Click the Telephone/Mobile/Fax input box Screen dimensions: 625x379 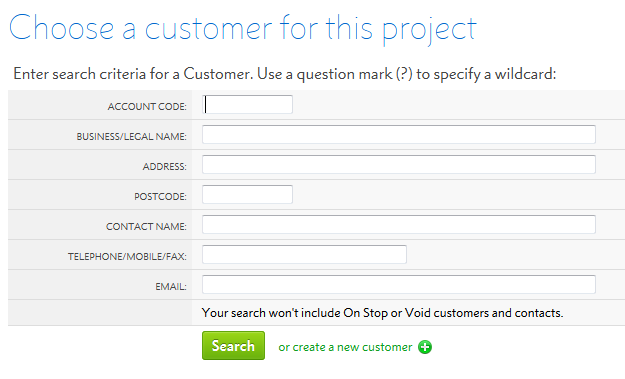tap(304, 254)
